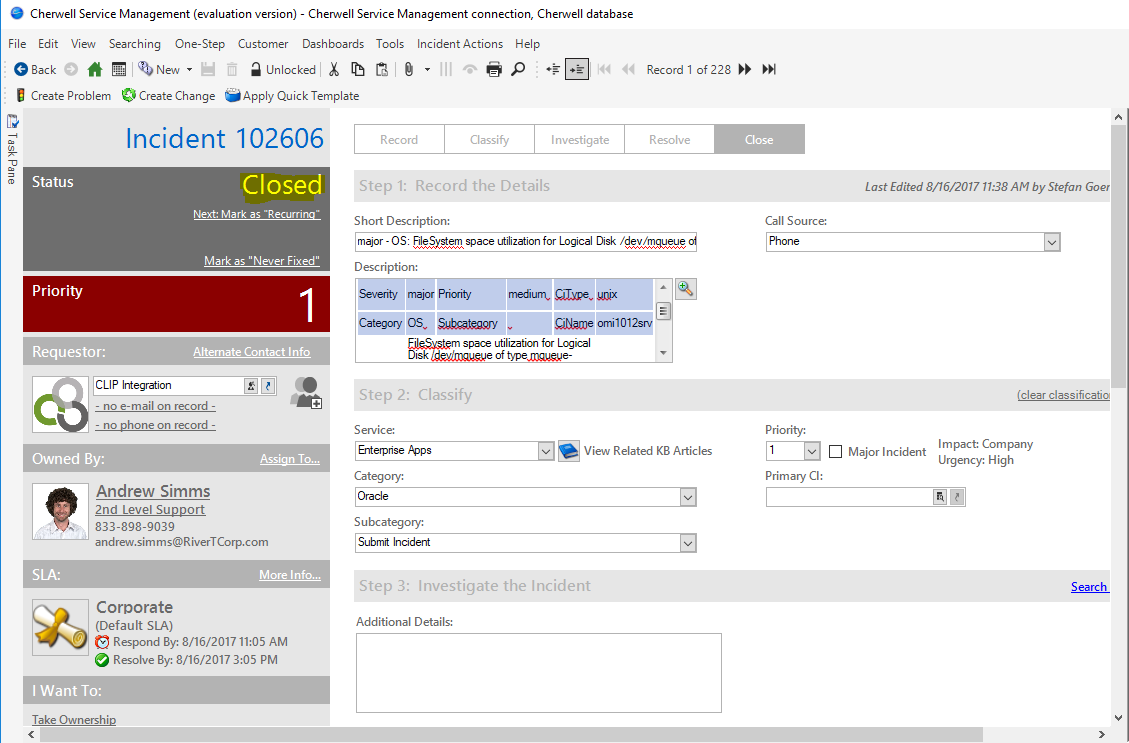
Task: Click the add customer icon beside Requestor
Action: pyautogui.click(x=306, y=392)
